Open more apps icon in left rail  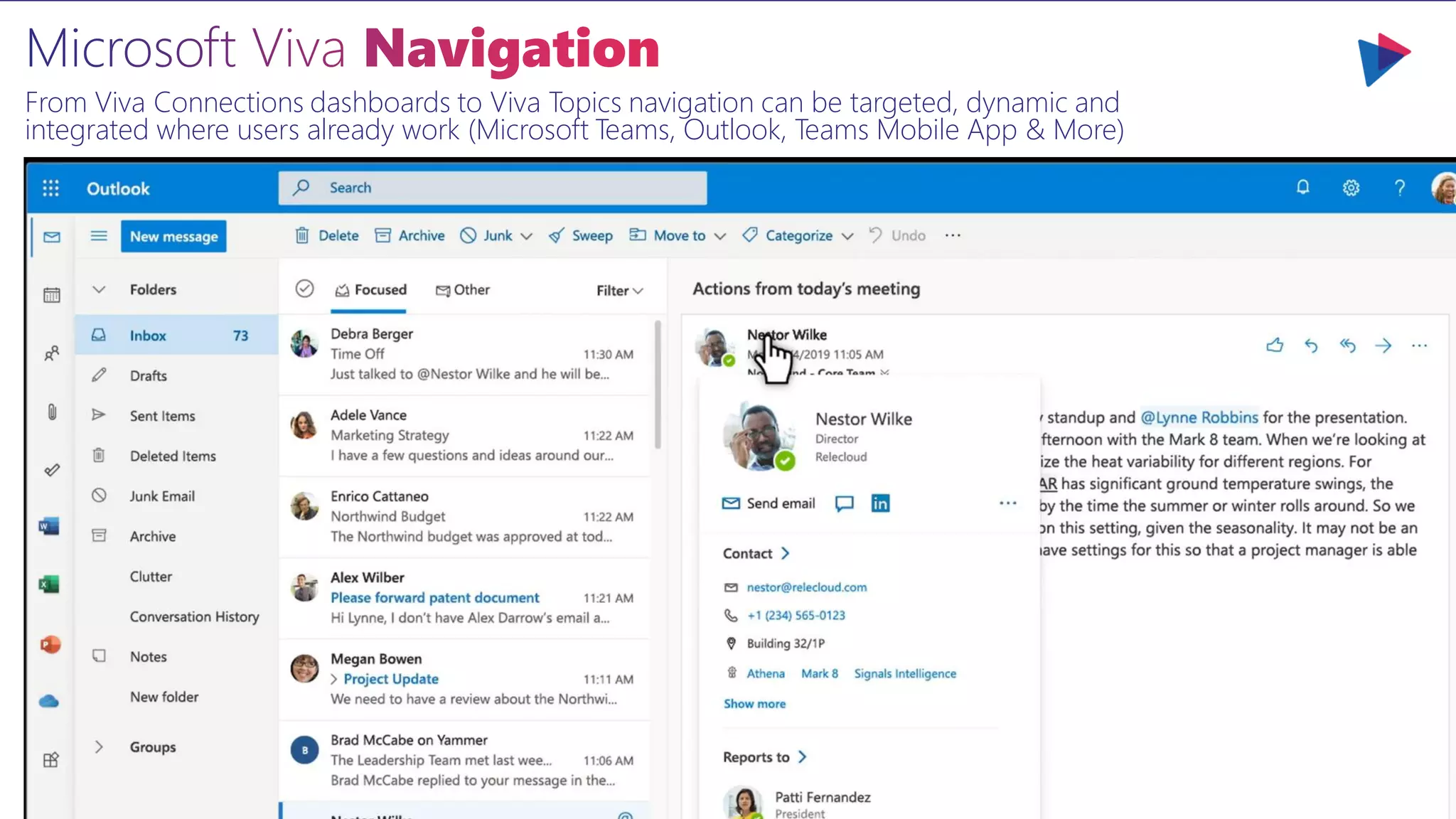coord(51,760)
